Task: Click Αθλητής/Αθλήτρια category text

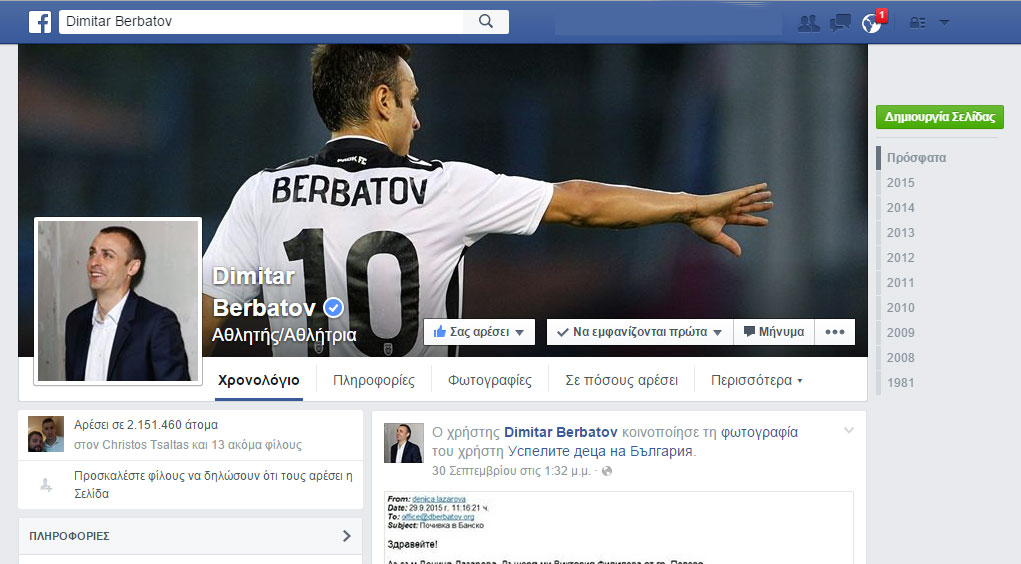Action: click(284, 335)
